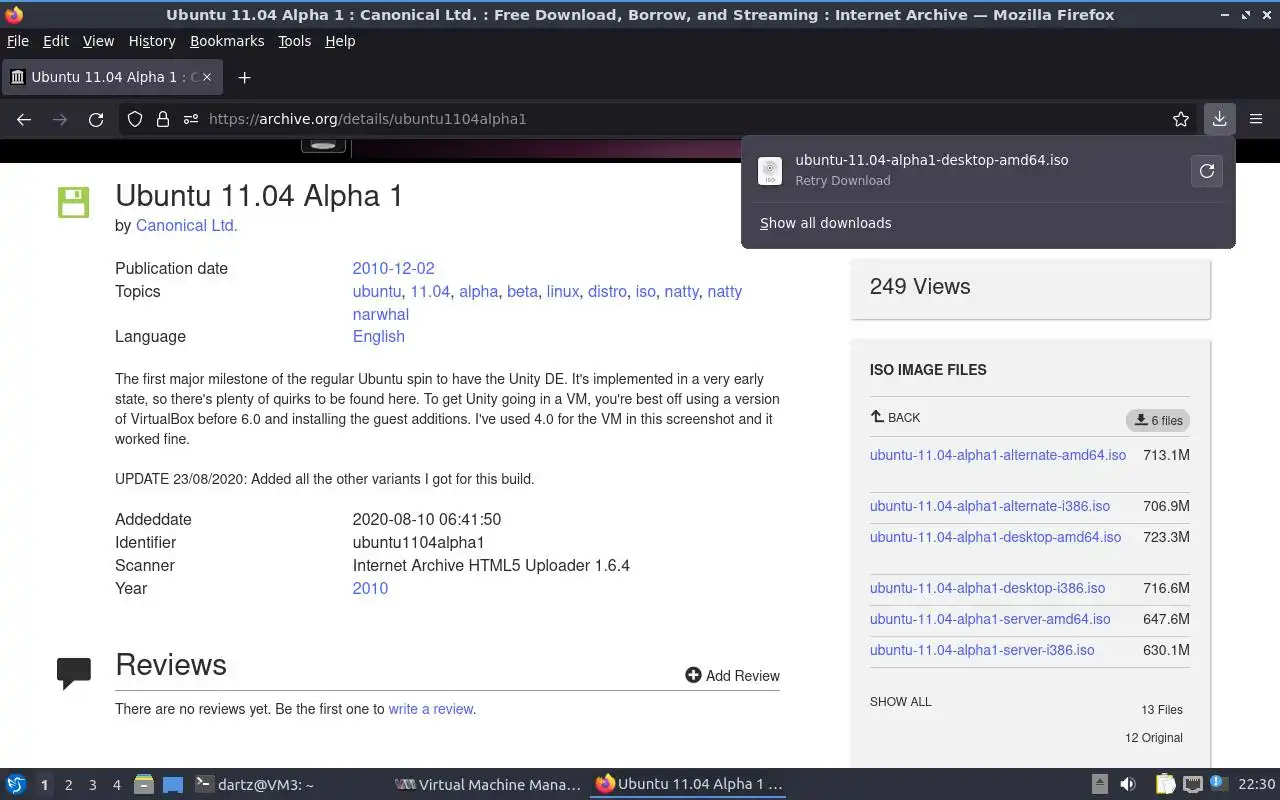Viewport: 1280px width, 800px height.
Task: Click the 2010 Year link
Action: tap(370, 588)
